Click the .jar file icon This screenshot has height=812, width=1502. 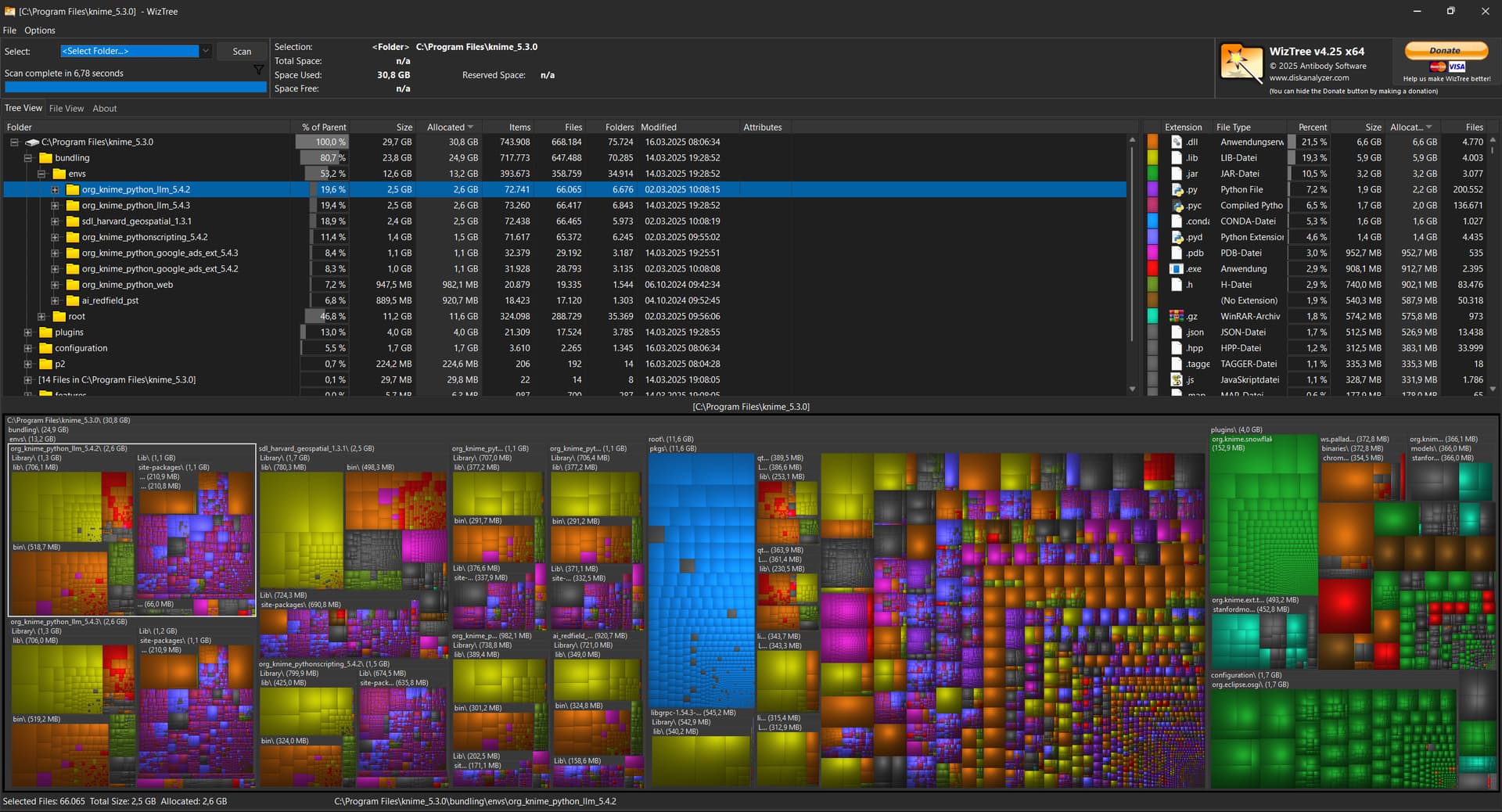(1176, 174)
